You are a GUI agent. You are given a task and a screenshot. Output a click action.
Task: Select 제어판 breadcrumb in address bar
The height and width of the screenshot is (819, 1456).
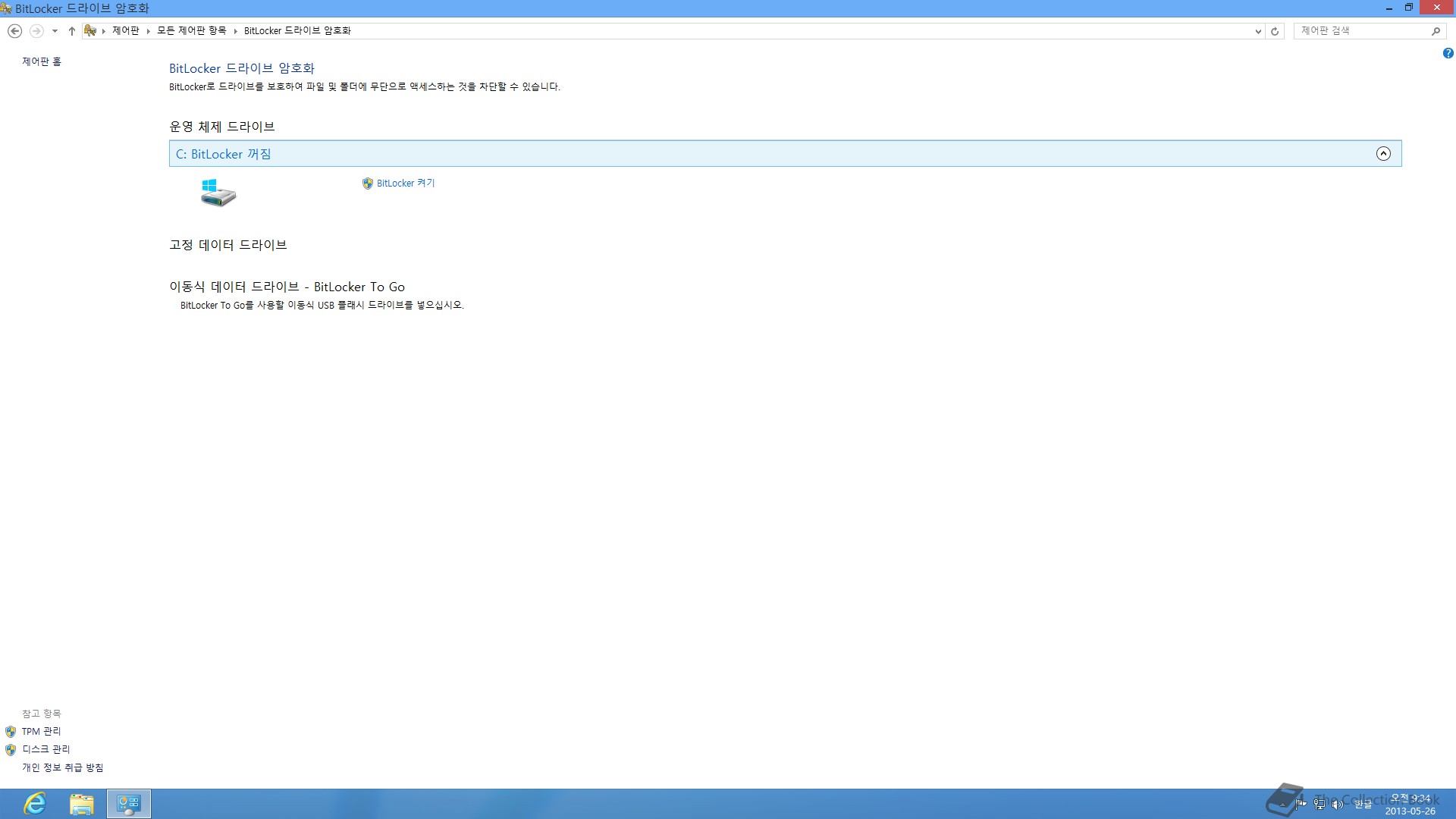point(126,30)
